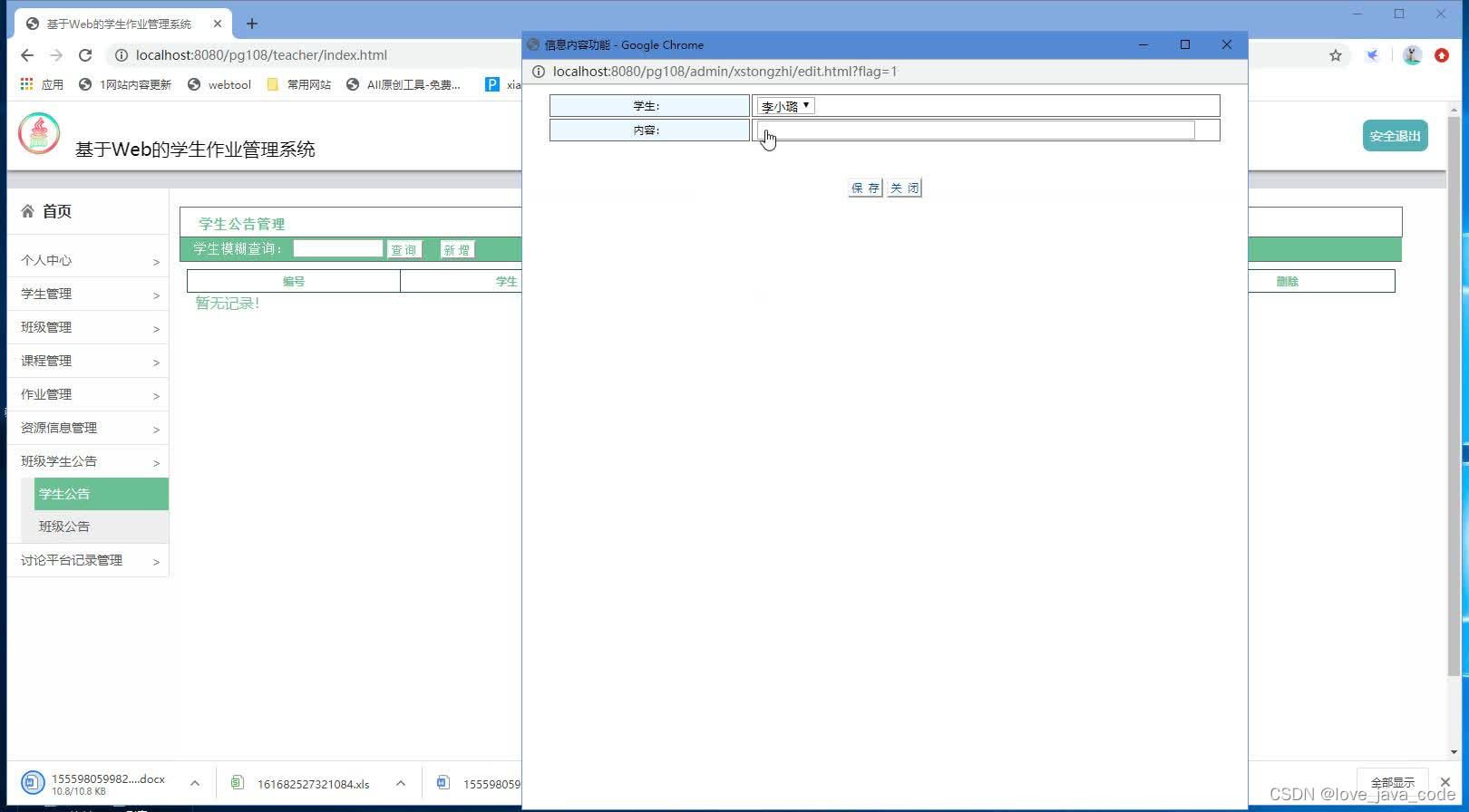Click the main browser address bar URL
Image resolution: width=1469 pixels, height=812 pixels.
261,55
